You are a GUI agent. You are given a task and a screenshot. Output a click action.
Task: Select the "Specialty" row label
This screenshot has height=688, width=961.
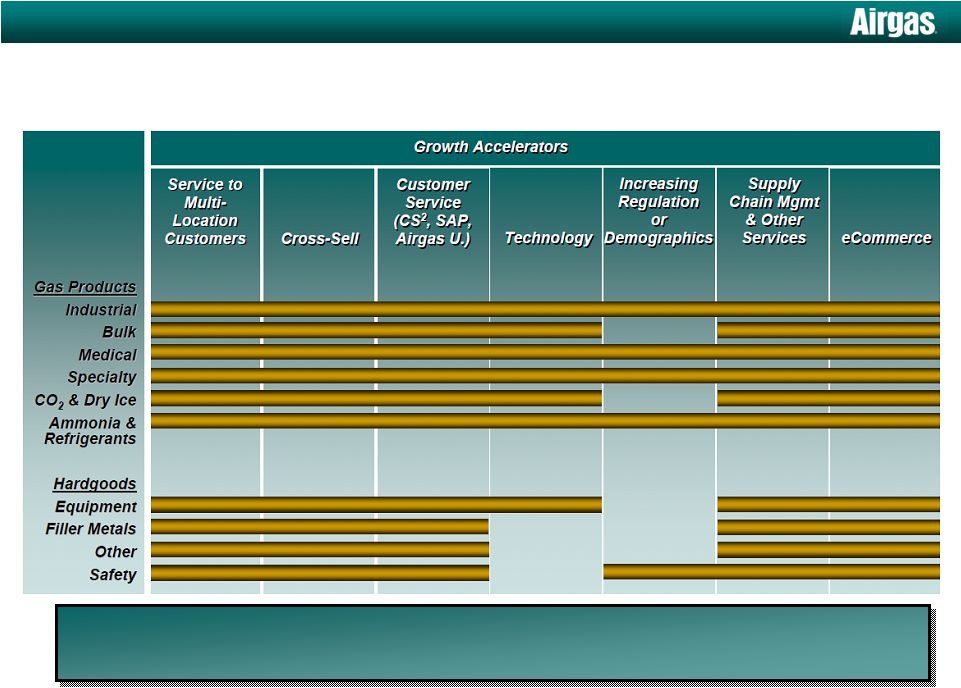[x=102, y=377]
